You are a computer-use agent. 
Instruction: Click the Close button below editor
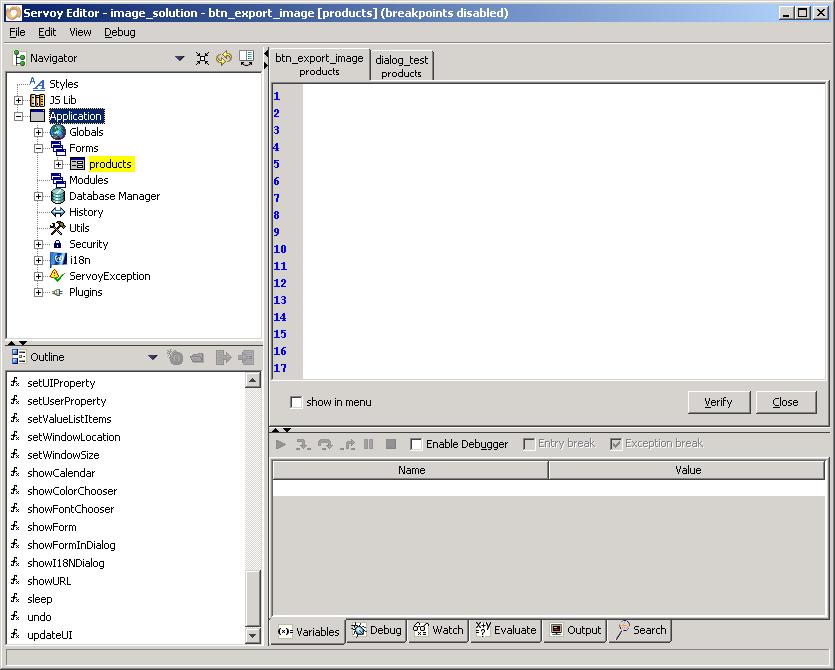785,402
